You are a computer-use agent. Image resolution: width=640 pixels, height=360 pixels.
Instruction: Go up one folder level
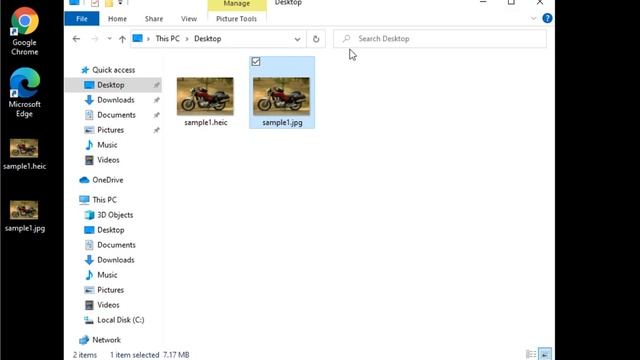click(122, 39)
